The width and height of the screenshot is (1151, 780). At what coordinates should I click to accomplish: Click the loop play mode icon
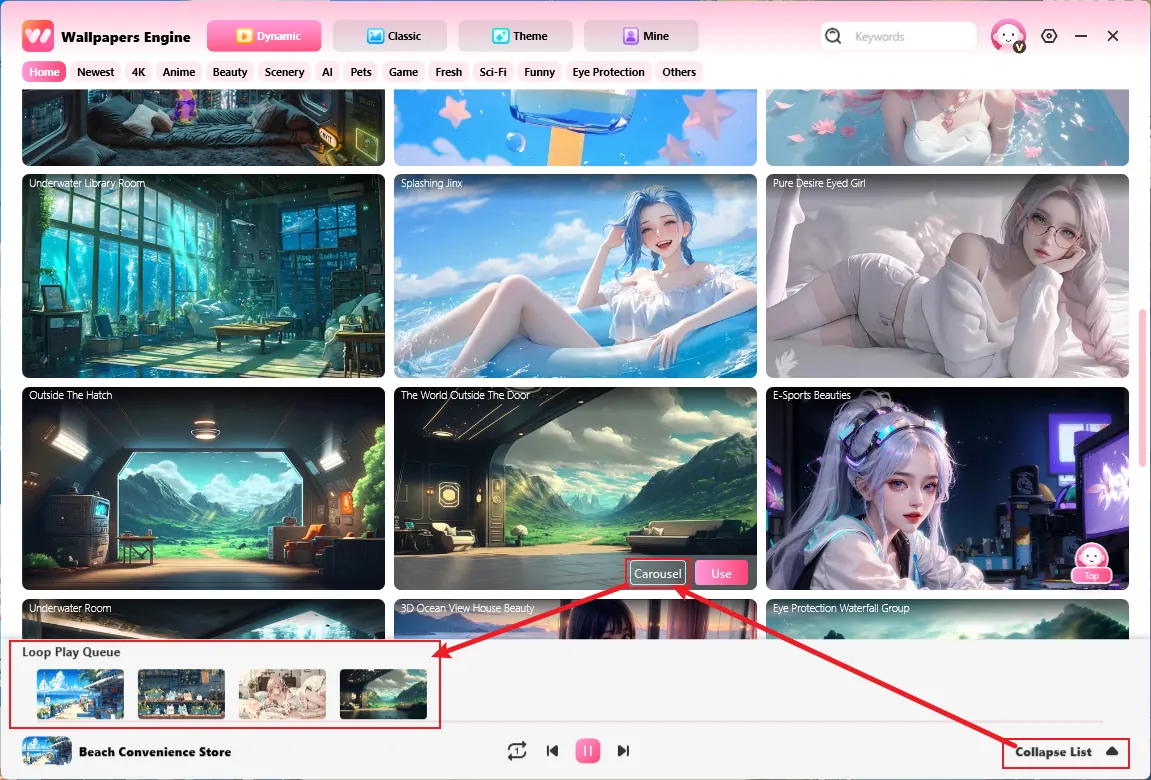pyautogui.click(x=516, y=751)
